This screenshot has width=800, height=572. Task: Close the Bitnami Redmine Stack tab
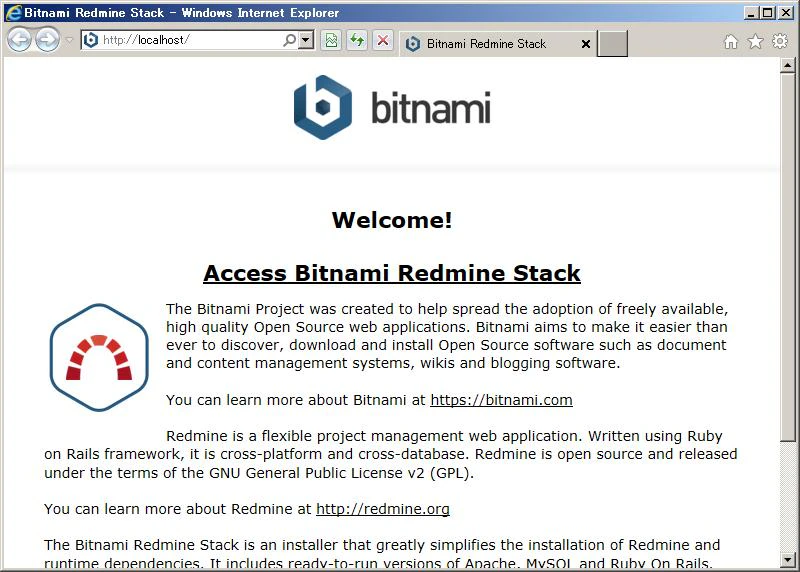[x=586, y=44]
